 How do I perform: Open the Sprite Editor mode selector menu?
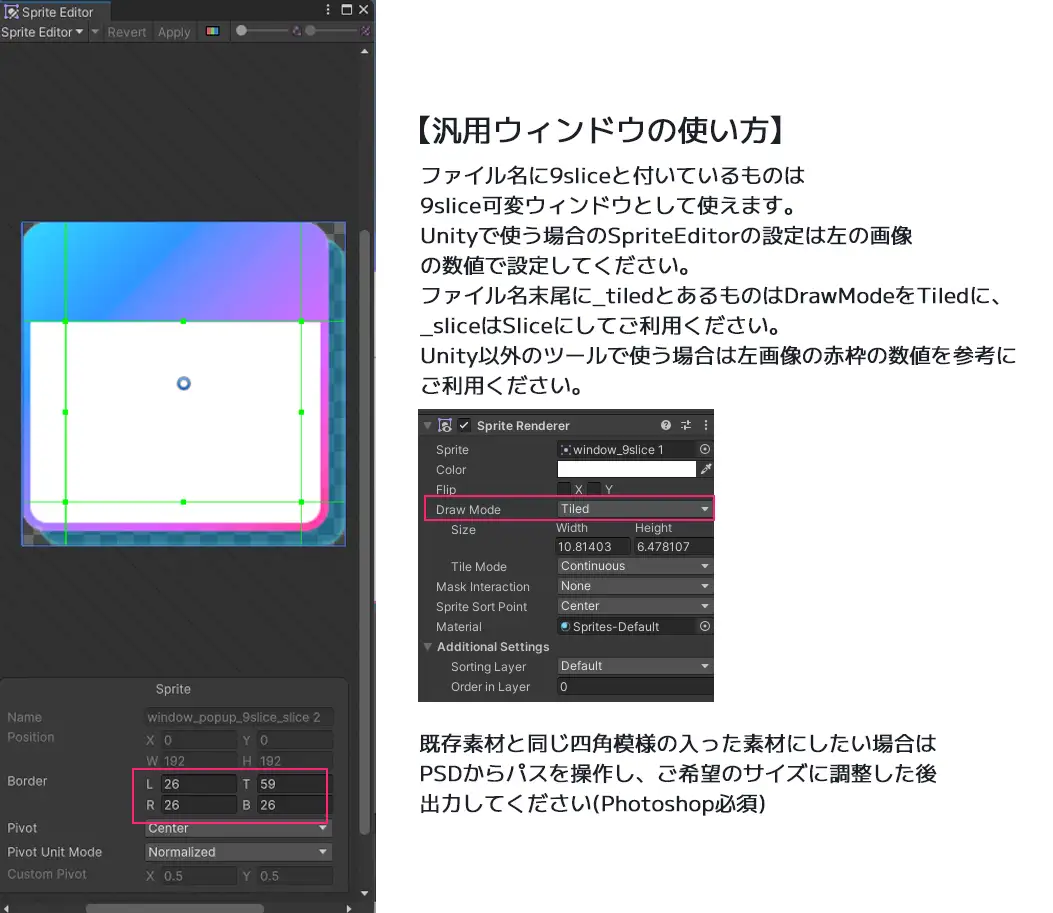pos(42,31)
